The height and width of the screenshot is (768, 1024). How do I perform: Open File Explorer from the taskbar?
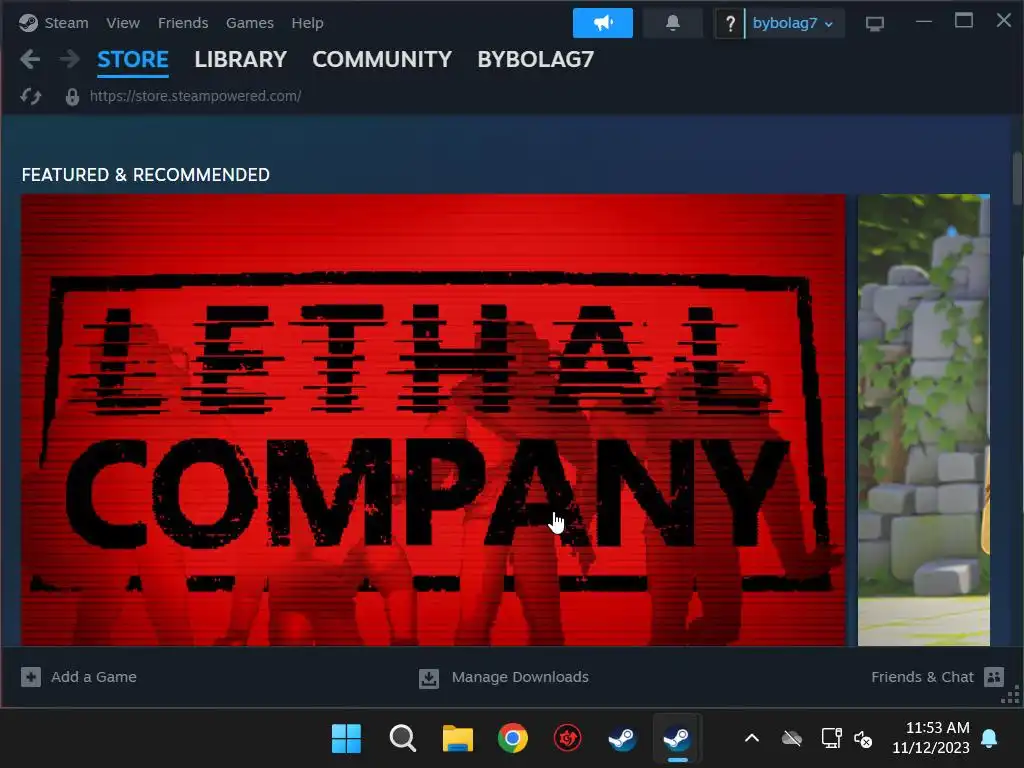tap(457, 739)
